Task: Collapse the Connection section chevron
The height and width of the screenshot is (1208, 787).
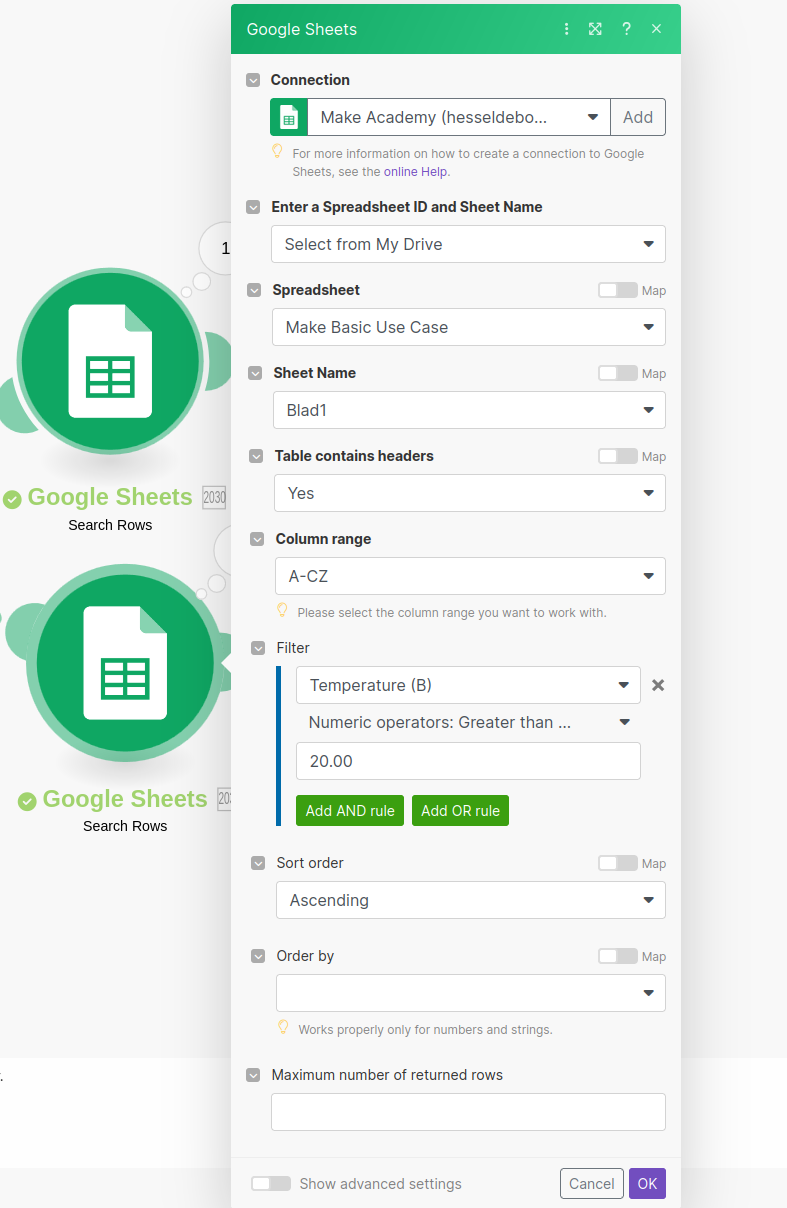Action: (253, 80)
